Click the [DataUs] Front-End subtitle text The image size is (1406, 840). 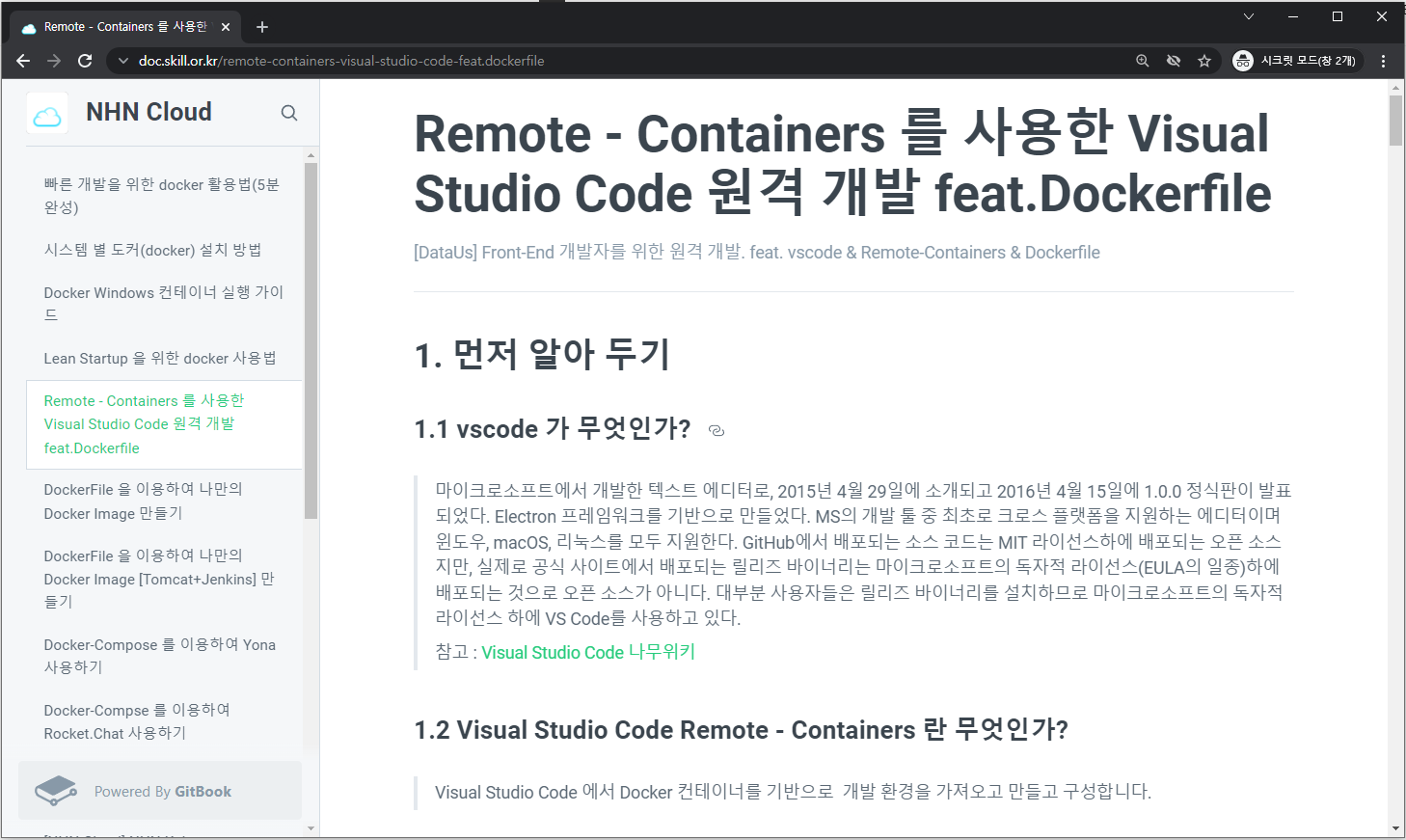(x=757, y=253)
